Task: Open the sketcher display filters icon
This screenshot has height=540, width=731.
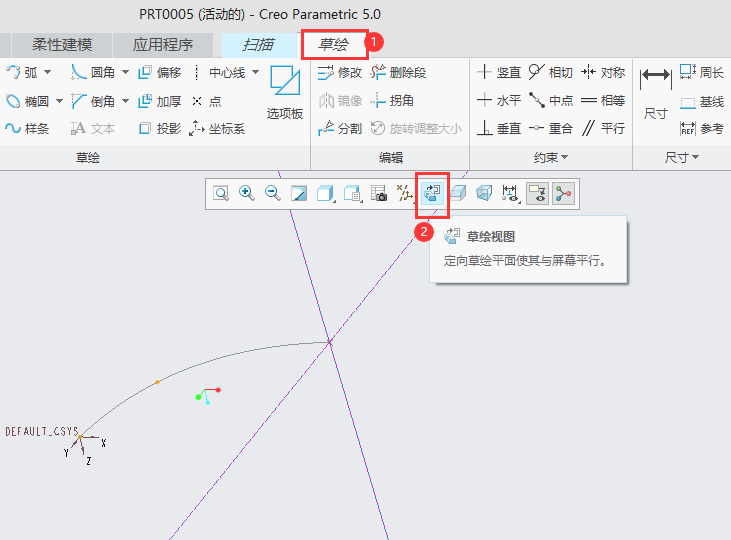Action: coord(510,194)
